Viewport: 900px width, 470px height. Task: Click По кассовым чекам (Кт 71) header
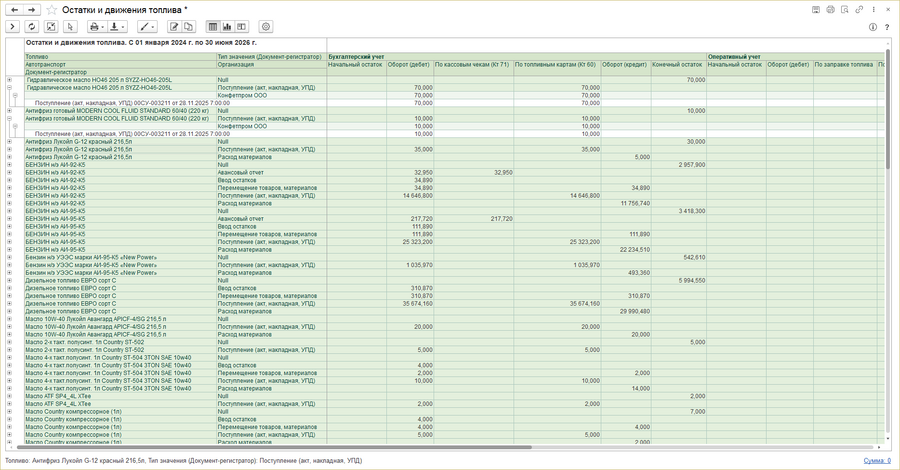click(473, 65)
